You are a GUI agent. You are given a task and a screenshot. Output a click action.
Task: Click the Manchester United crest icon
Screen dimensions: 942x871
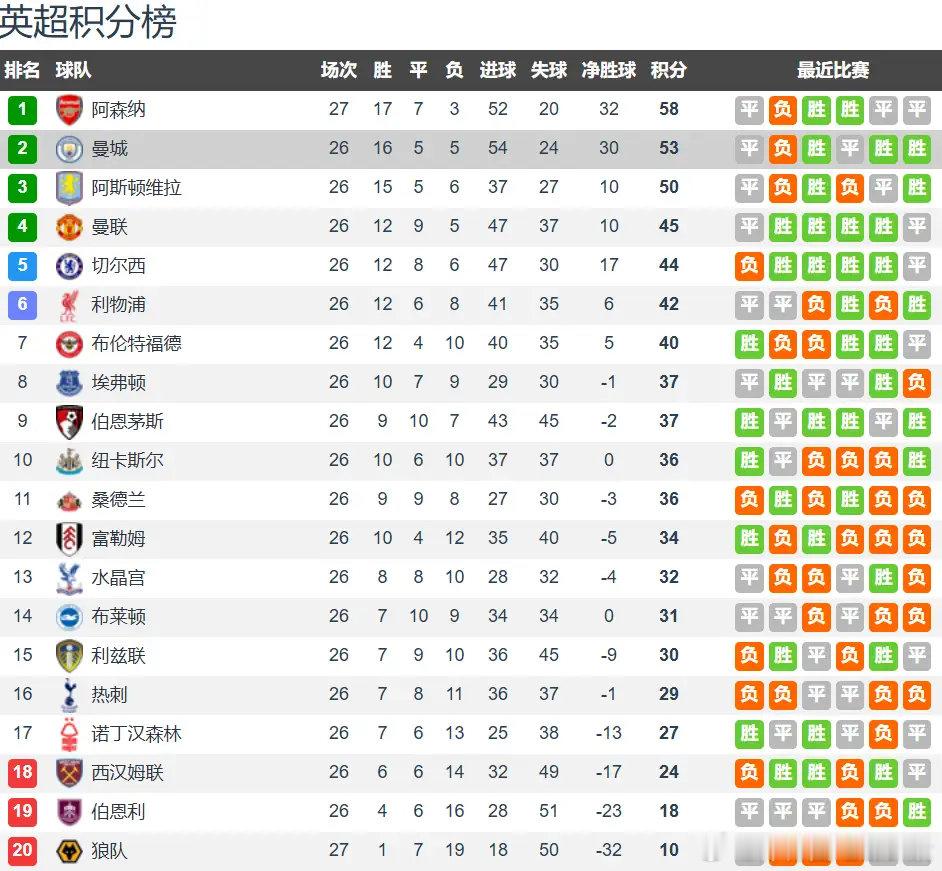pyautogui.click(x=69, y=227)
